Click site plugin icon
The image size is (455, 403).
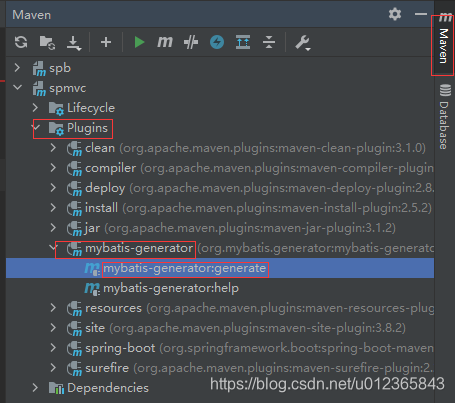pos(74,329)
